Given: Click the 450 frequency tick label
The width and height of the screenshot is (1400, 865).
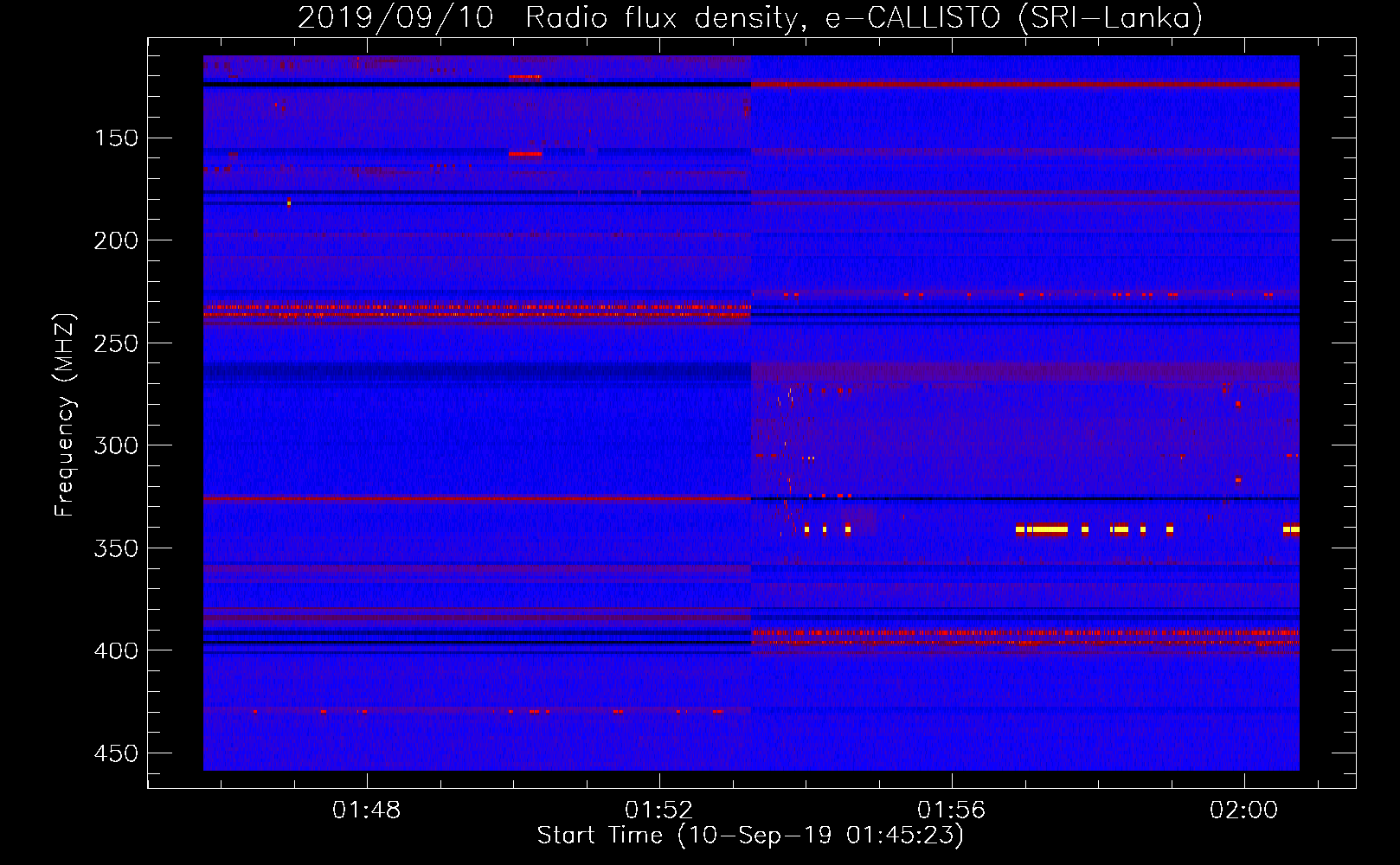Looking at the screenshot, I should 116,753.
